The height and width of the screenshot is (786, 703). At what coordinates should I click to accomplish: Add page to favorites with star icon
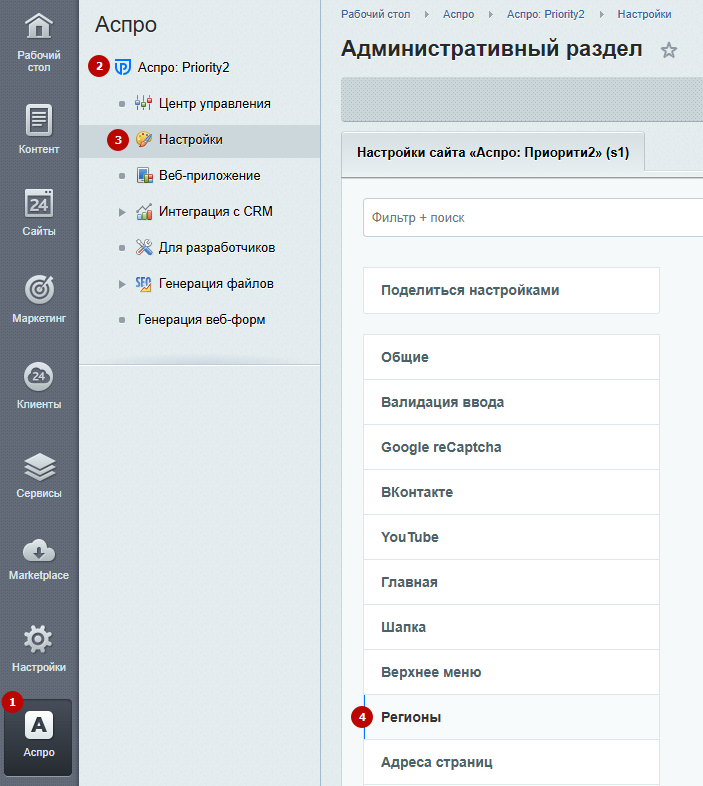click(668, 50)
